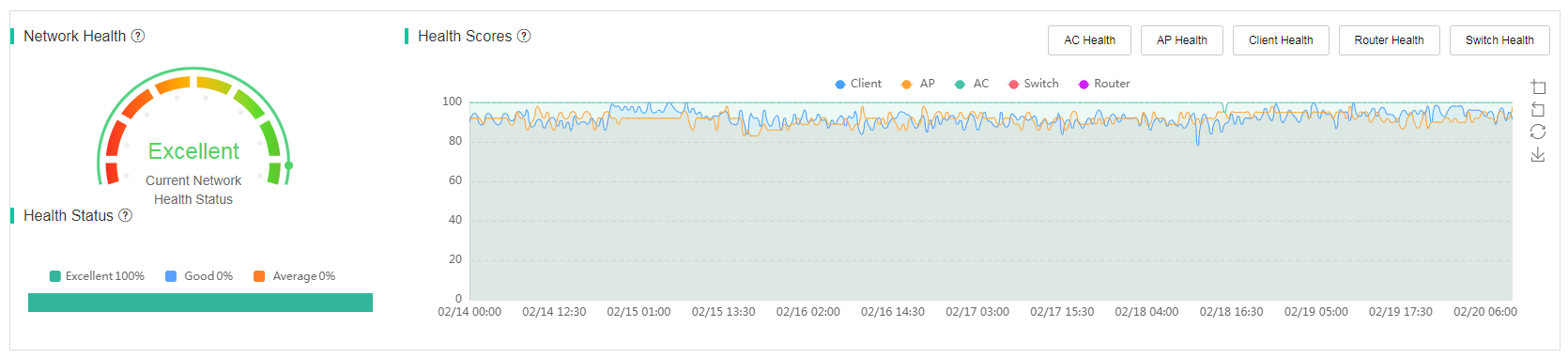Toggle the AP series in legend
Viewport: 1568px width, 358px height.
coord(918,84)
